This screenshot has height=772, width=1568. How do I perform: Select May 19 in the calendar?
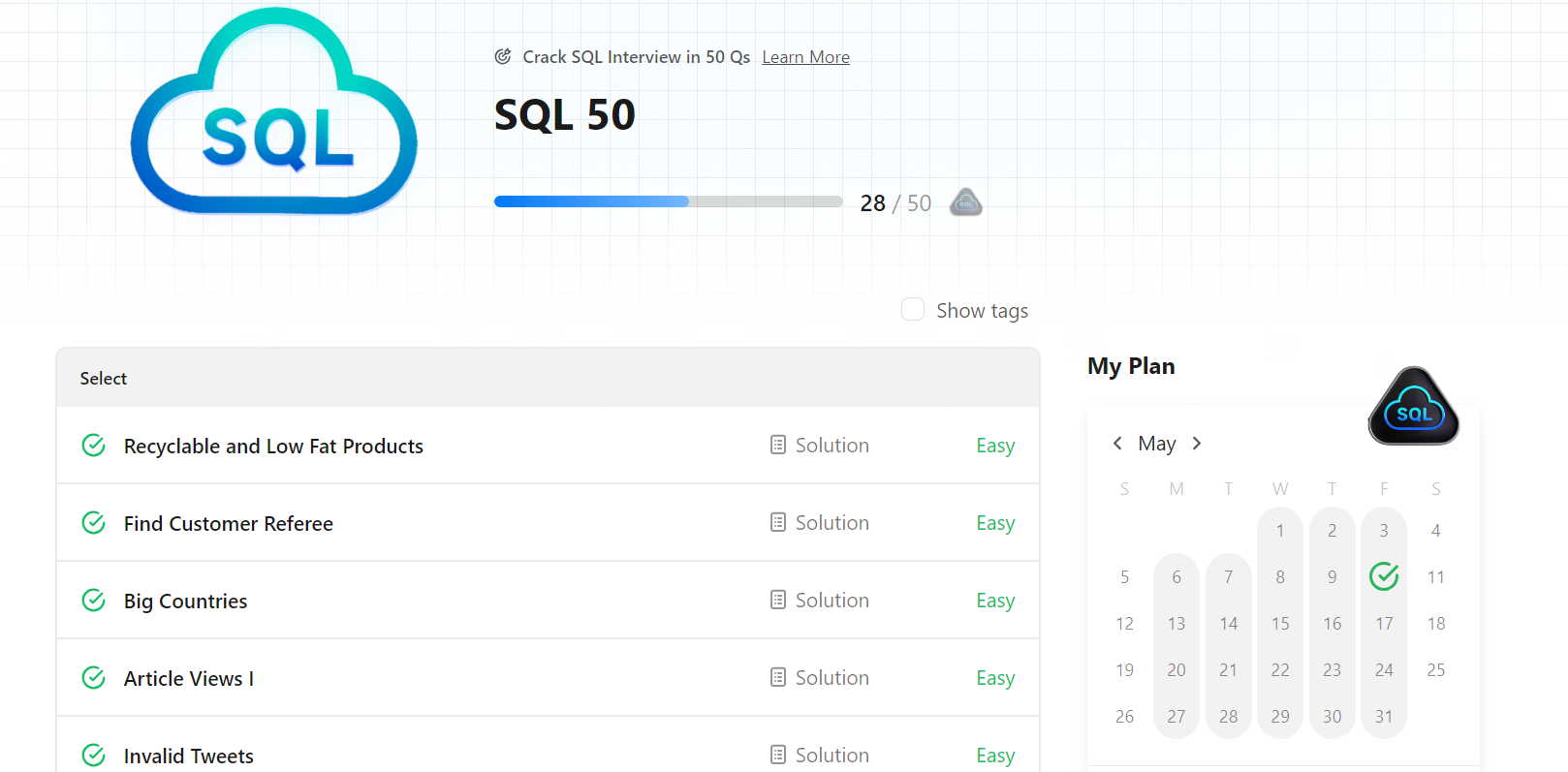(x=1124, y=669)
